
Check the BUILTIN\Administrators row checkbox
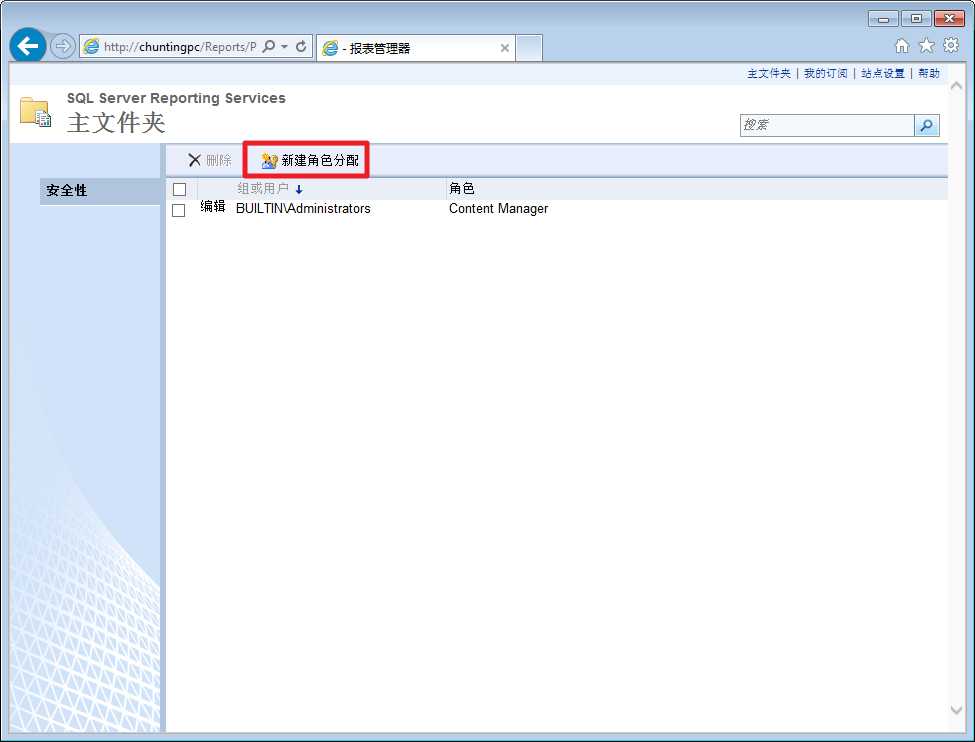(x=178, y=210)
